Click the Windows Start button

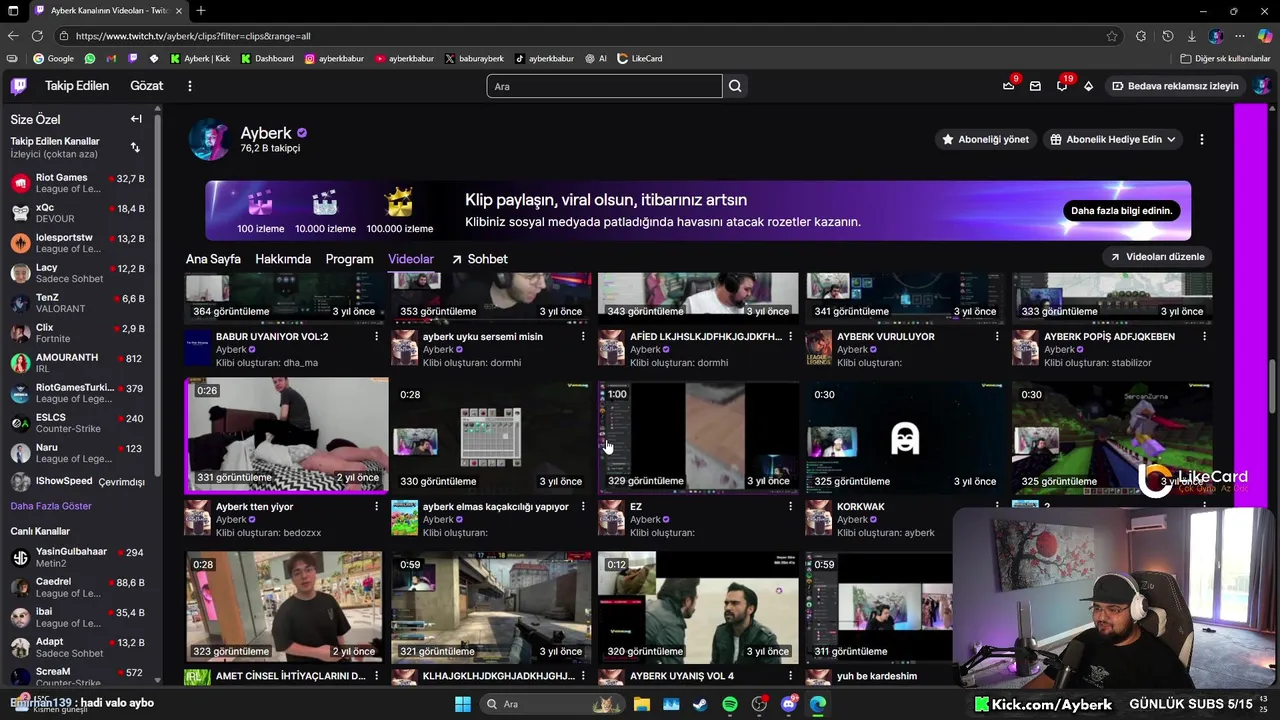pos(463,704)
